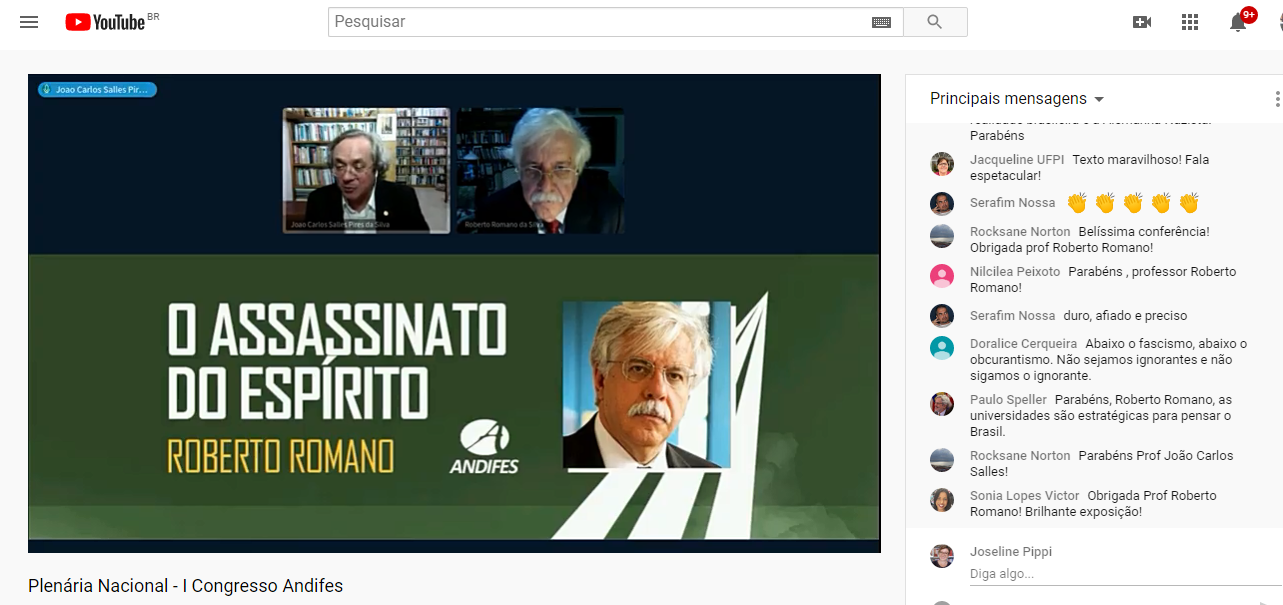Click Serafim Nossa's avatar beside clapping emojis

click(x=942, y=204)
